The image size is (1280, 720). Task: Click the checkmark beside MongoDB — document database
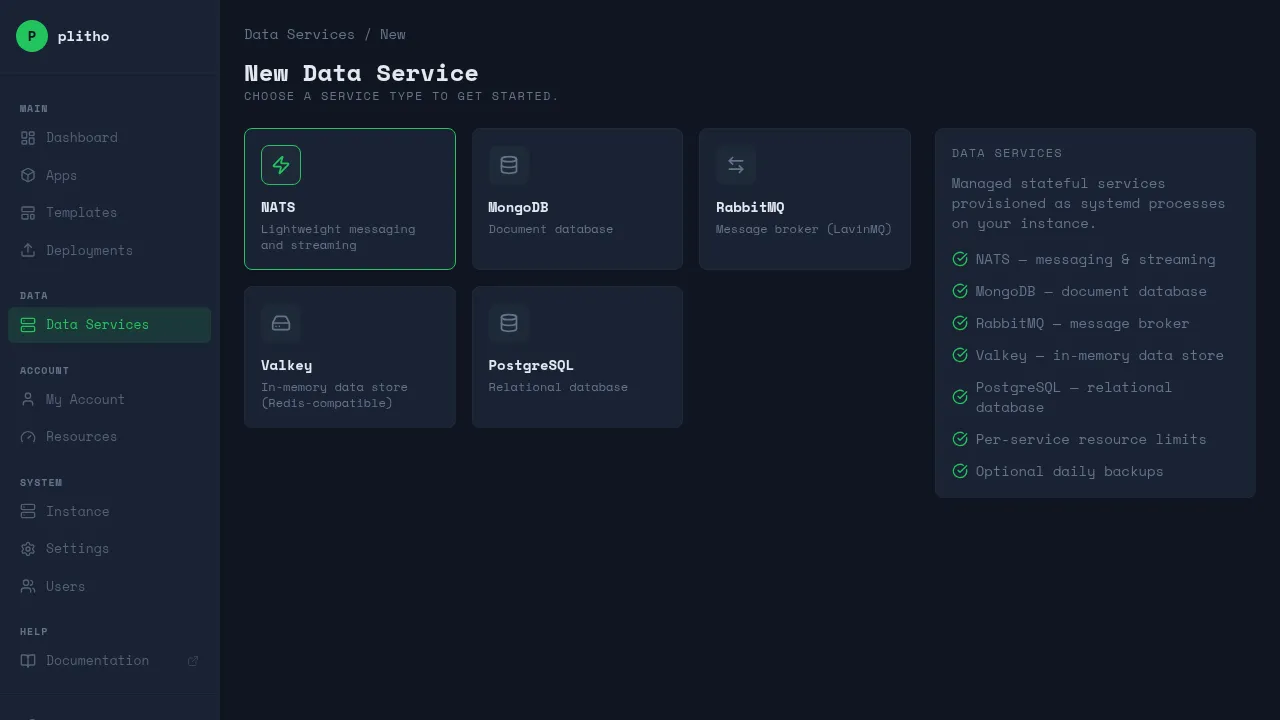(x=960, y=291)
